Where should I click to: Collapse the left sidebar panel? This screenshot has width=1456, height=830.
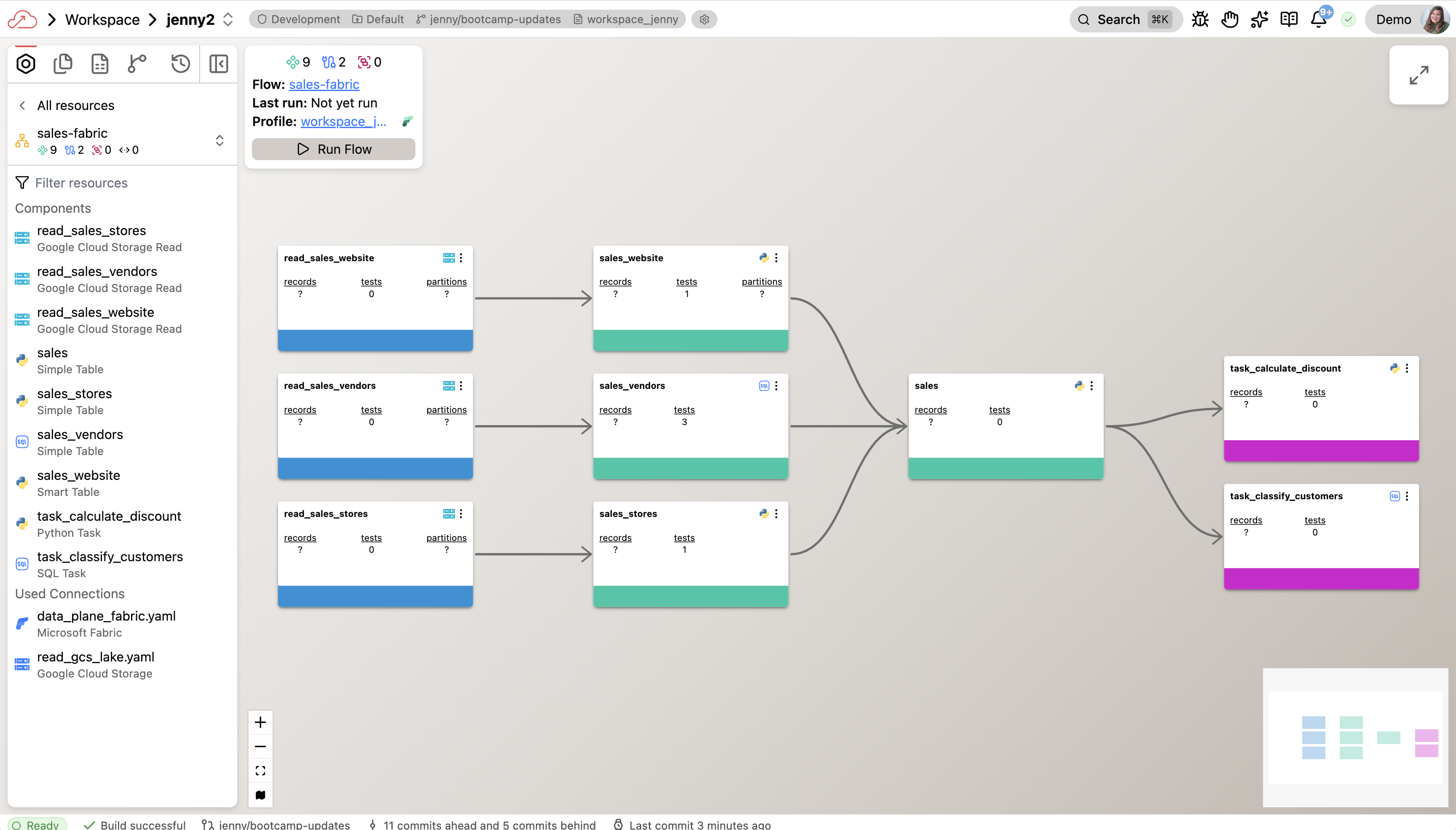[x=218, y=64]
